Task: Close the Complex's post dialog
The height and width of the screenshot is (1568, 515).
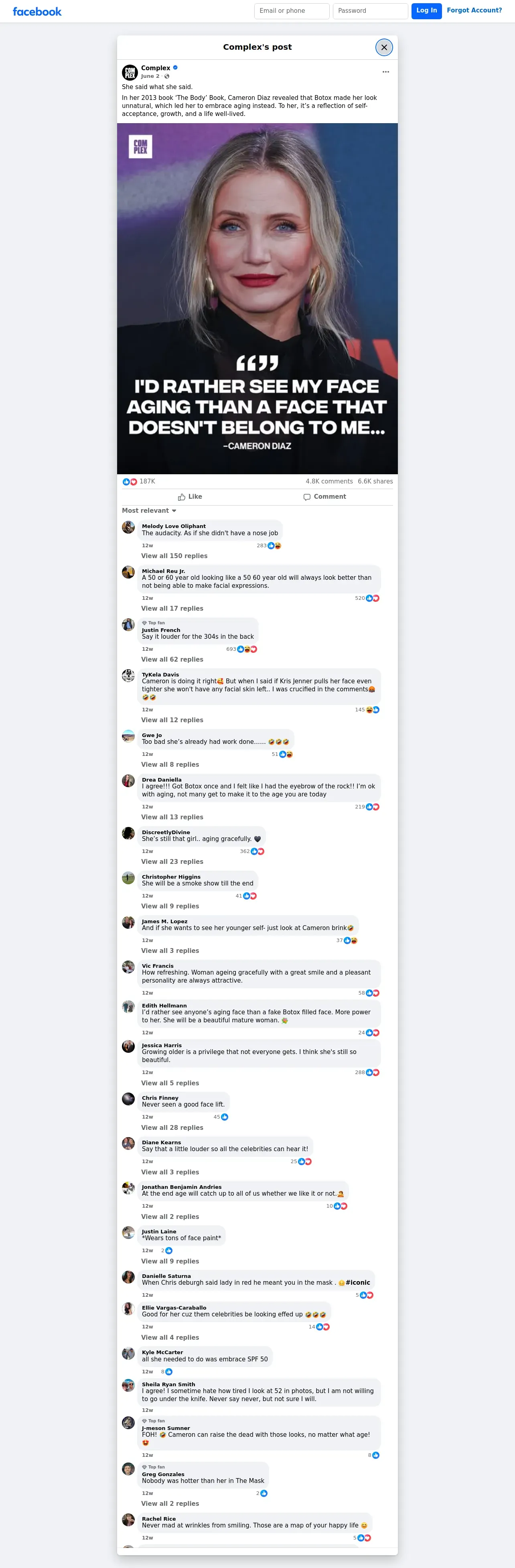Action: point(384,47)
